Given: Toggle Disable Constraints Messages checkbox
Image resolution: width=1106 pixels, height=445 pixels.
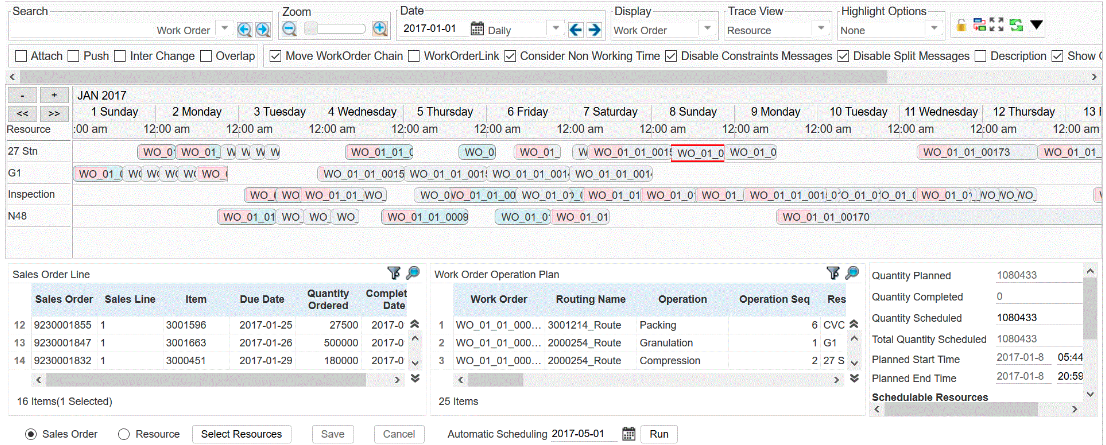Looking at the screenshot, I should pyautogui.click(x=671, y=56).
